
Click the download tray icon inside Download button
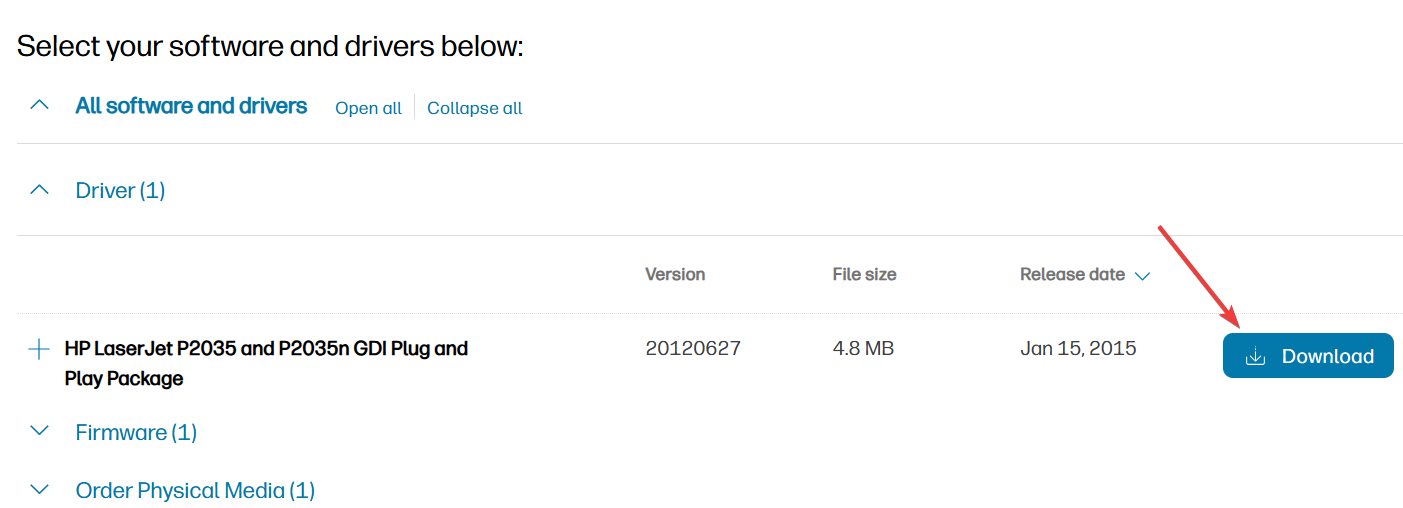[x=1255, y=356]
